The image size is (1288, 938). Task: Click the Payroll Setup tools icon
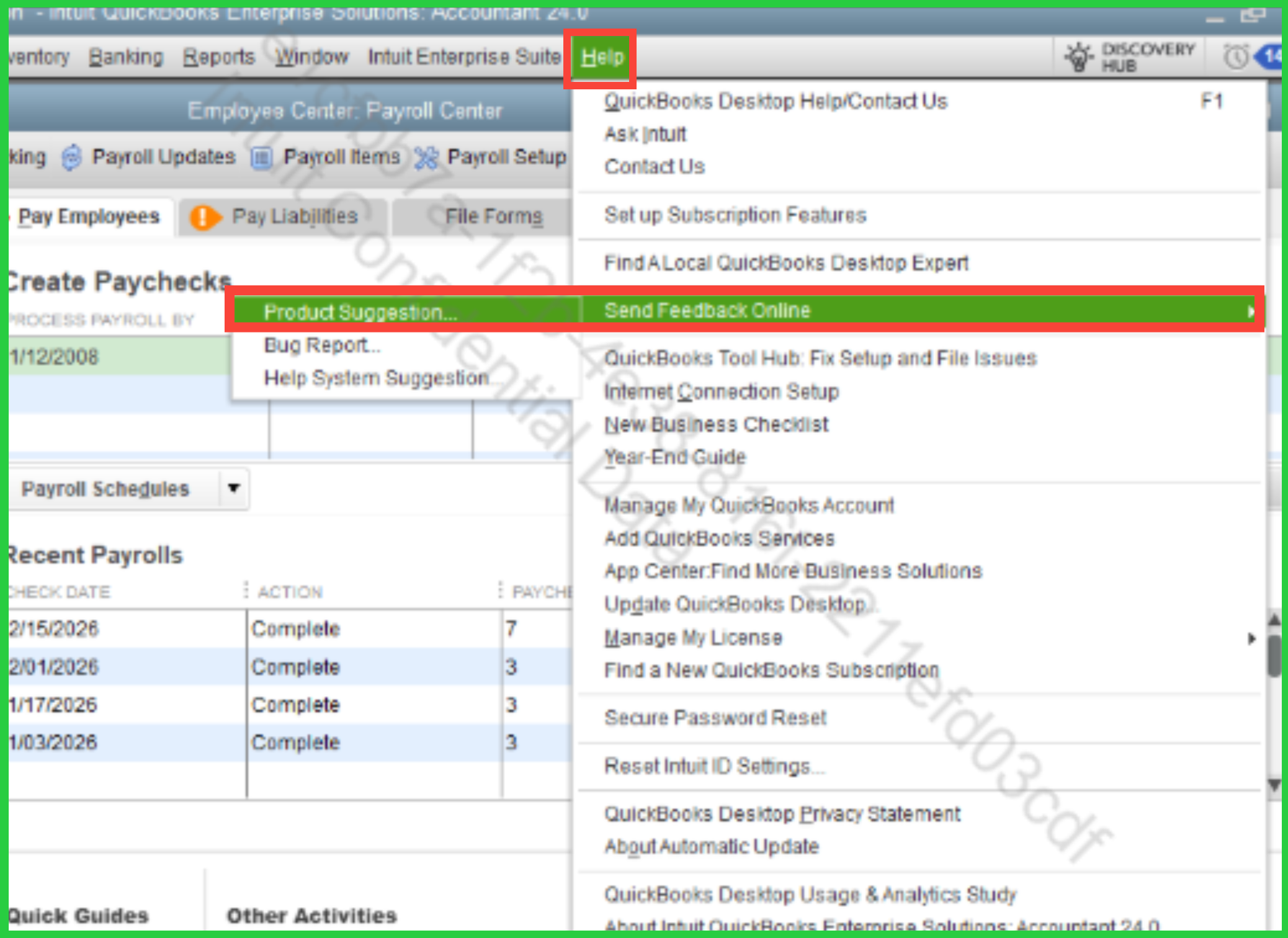[x=426, y=158]
